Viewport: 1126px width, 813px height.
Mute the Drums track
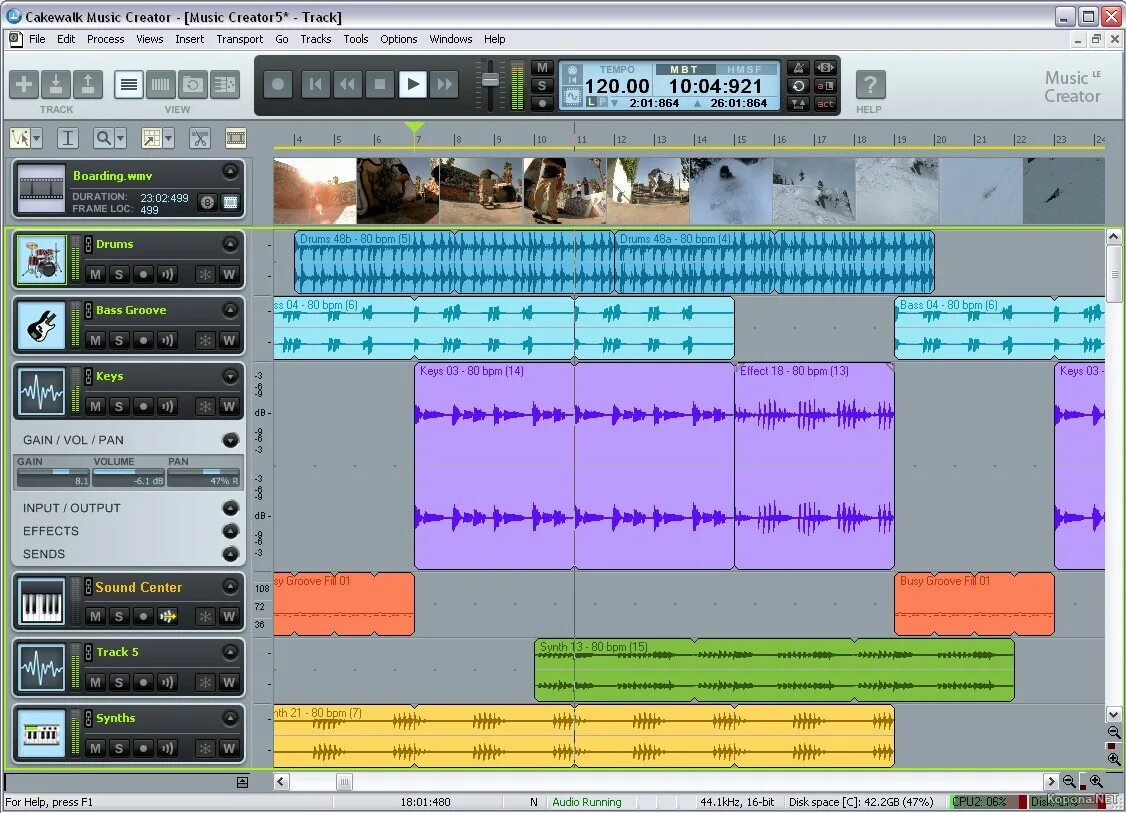96,274
